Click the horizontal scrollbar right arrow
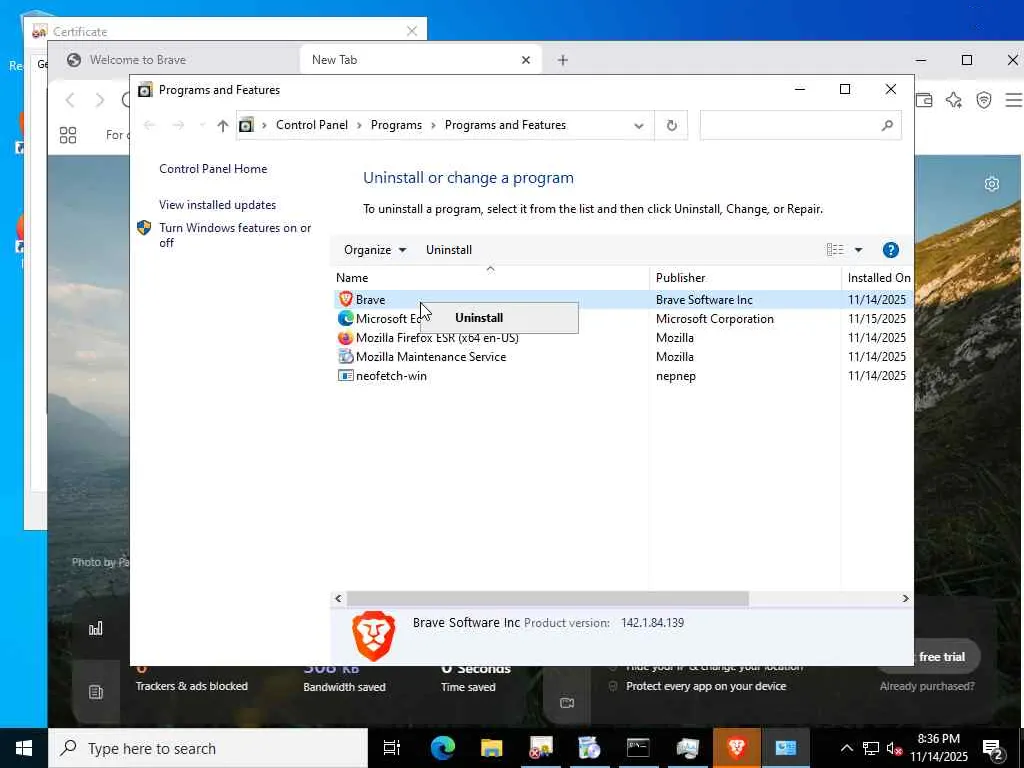The image size is (1024, 768). 905,598
